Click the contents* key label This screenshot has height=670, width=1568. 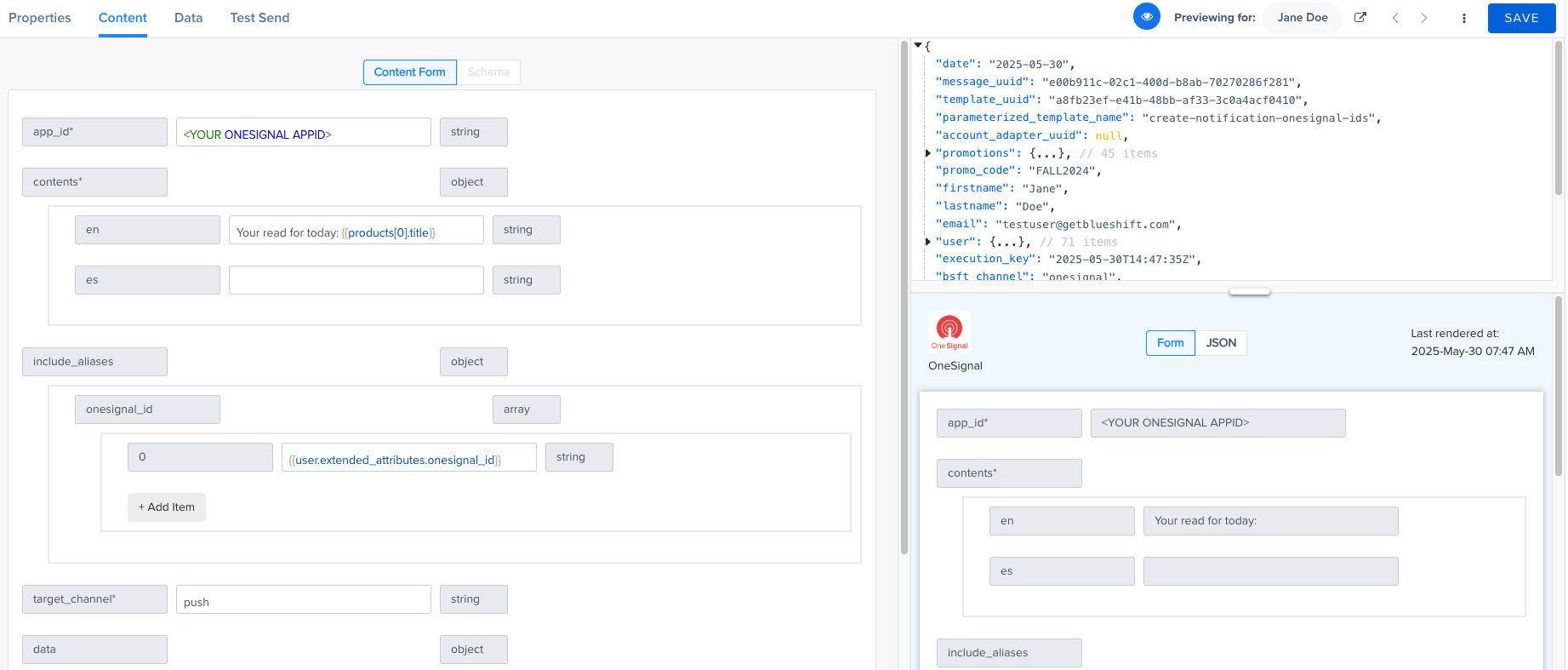coord(94,182)
